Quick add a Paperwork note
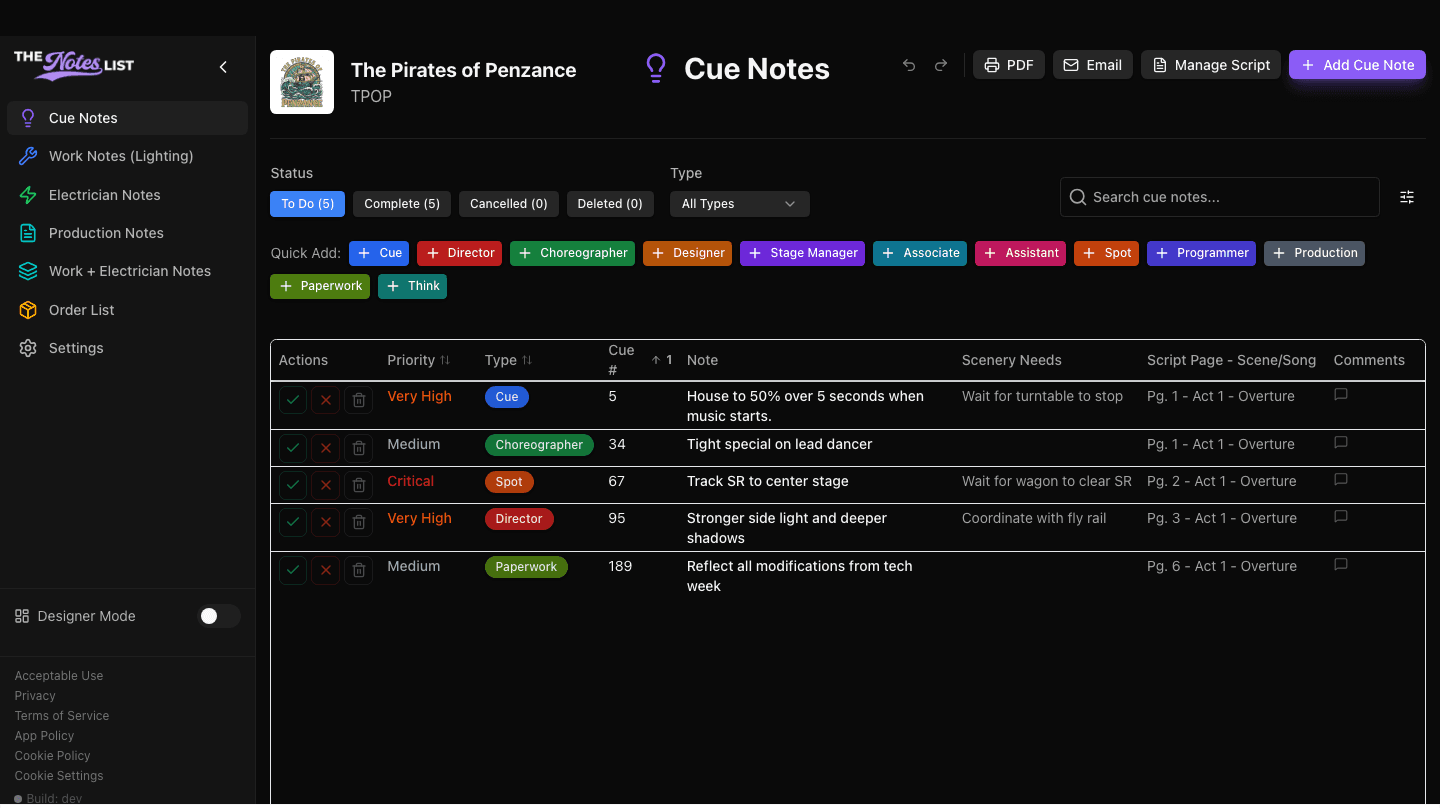Viewport: 1440px width, 808px height. pos(320,286)
